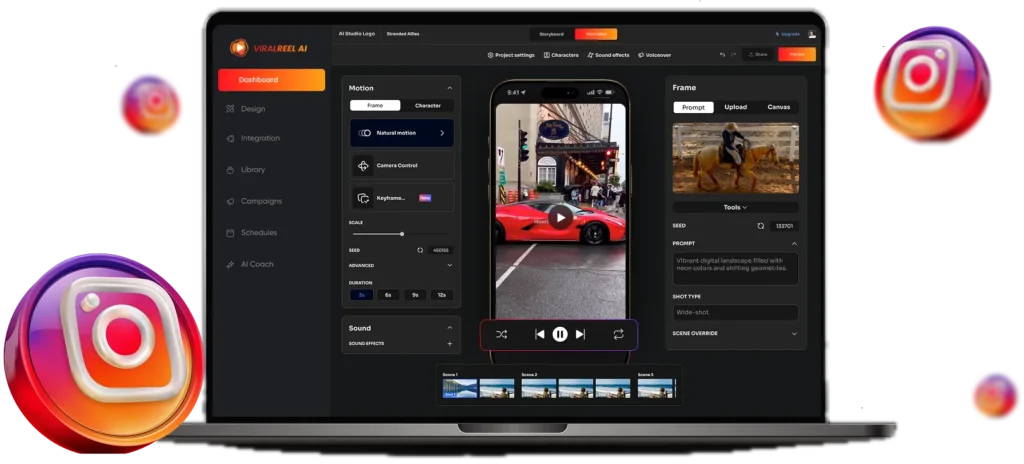
Task: Select the Upload tab in Frame panel
Action: tap(735, 107)
